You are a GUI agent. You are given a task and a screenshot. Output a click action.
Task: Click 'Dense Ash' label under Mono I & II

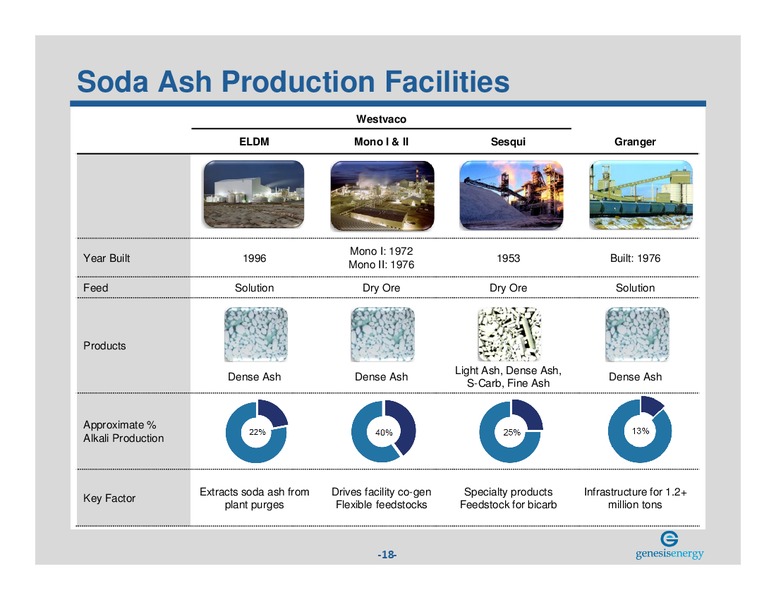pyautogui.click(x=381, y=377)
